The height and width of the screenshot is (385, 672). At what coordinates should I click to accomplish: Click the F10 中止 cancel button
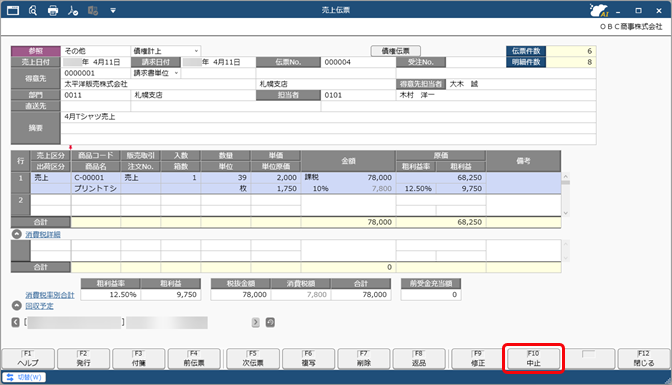click(x=534, y=358)
